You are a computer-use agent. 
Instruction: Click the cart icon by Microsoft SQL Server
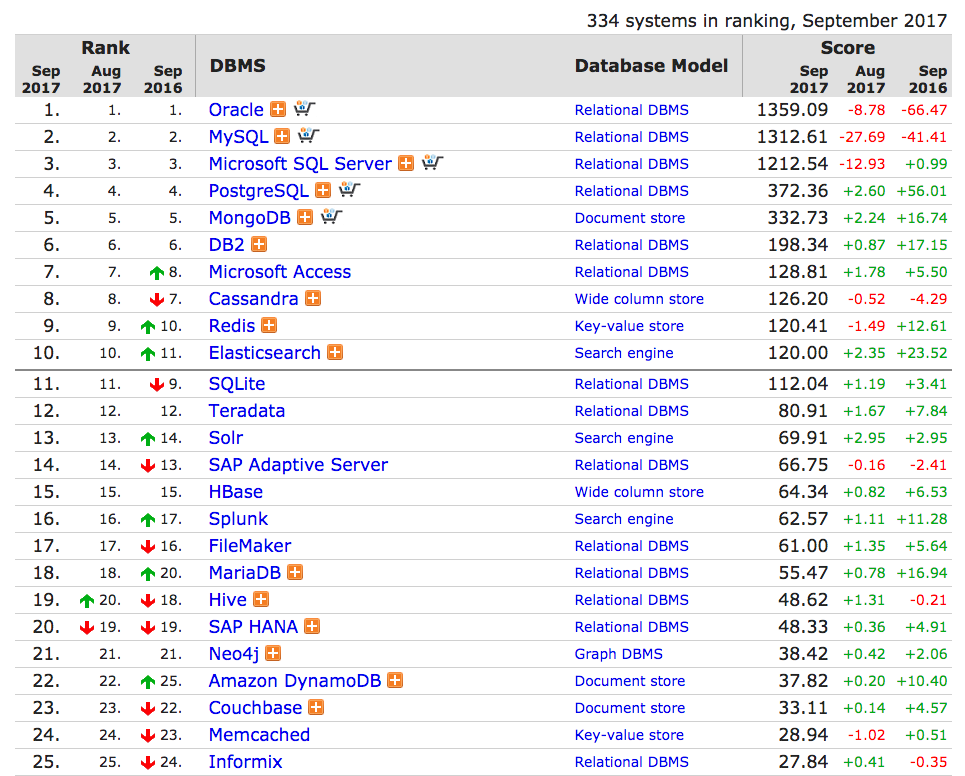click(x=433, y=164)
